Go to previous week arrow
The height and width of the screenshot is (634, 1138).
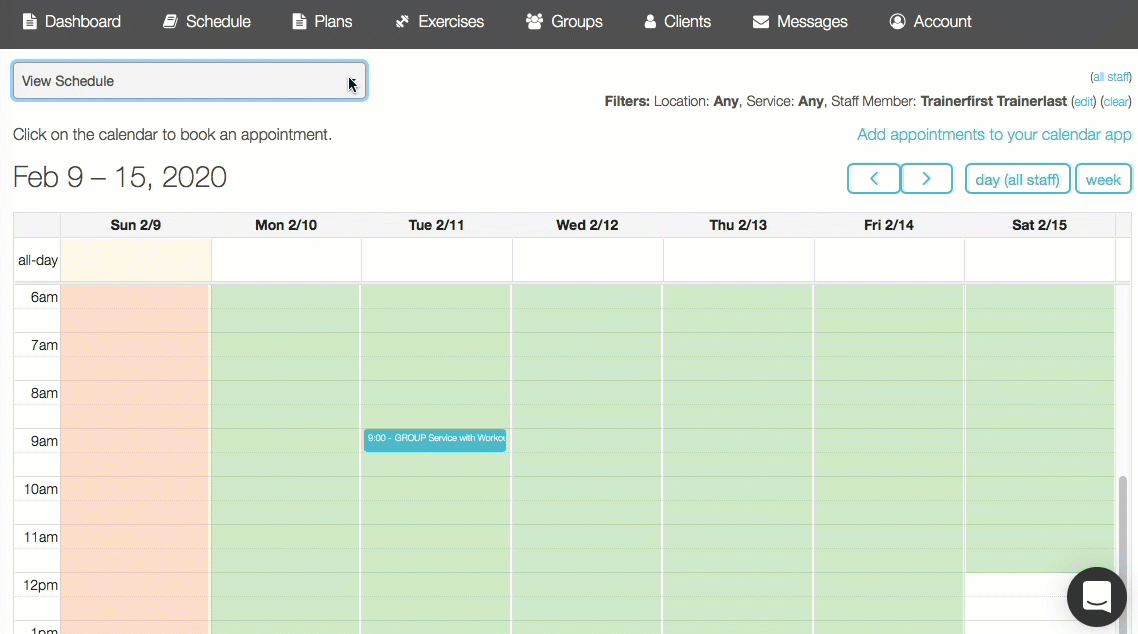[x=874, y=178]
